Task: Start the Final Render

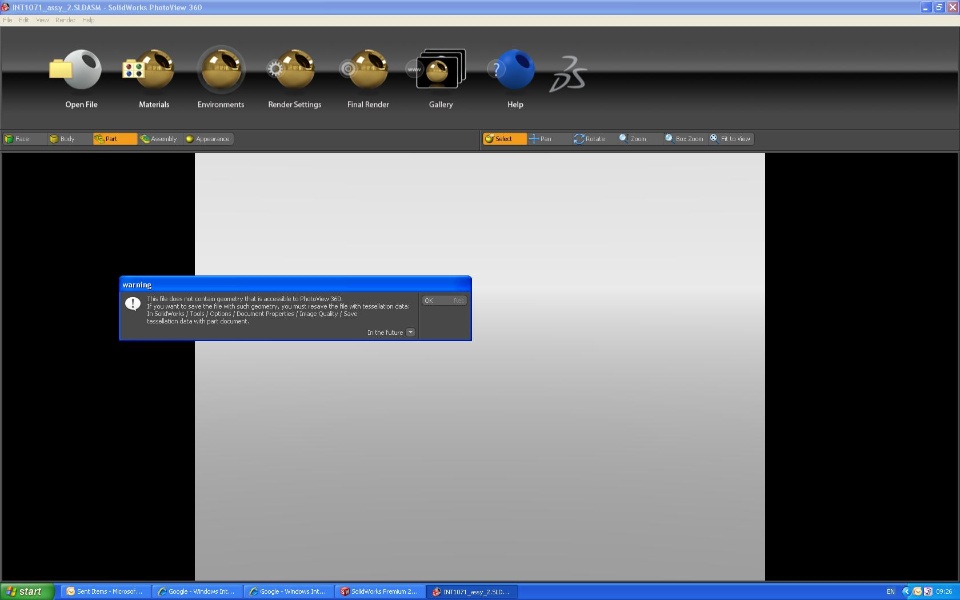Action: point(364,69)
